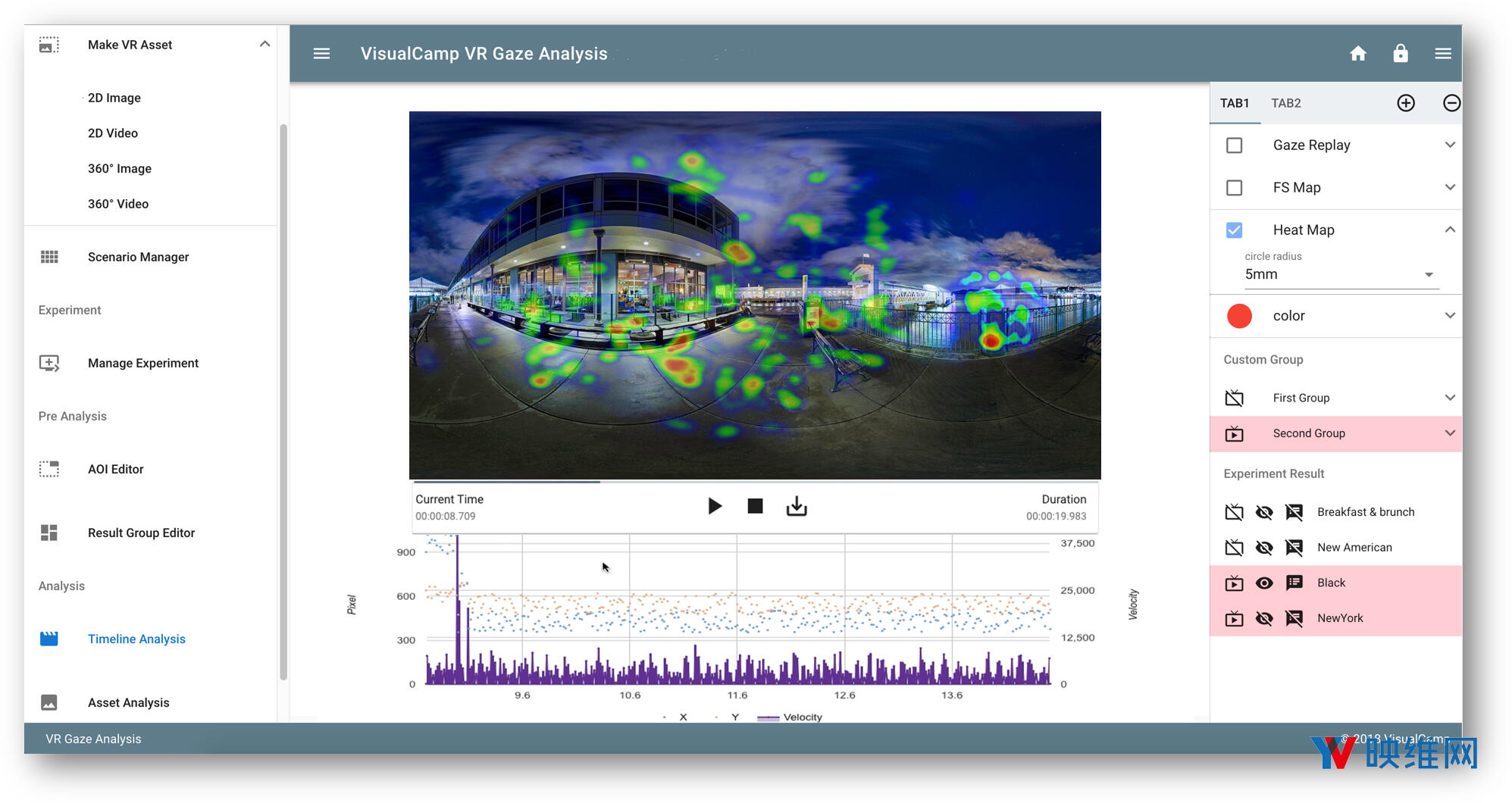This screenshot has width=1512, height=803.
Task: Uncheck the Heat Map checkbox
Action: tap(1234, 230)
